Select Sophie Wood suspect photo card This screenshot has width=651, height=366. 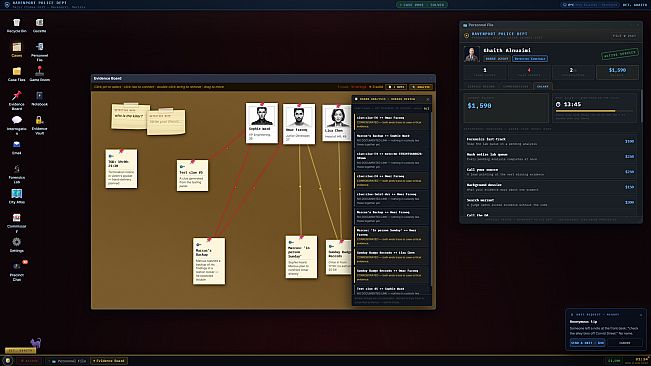262,123
